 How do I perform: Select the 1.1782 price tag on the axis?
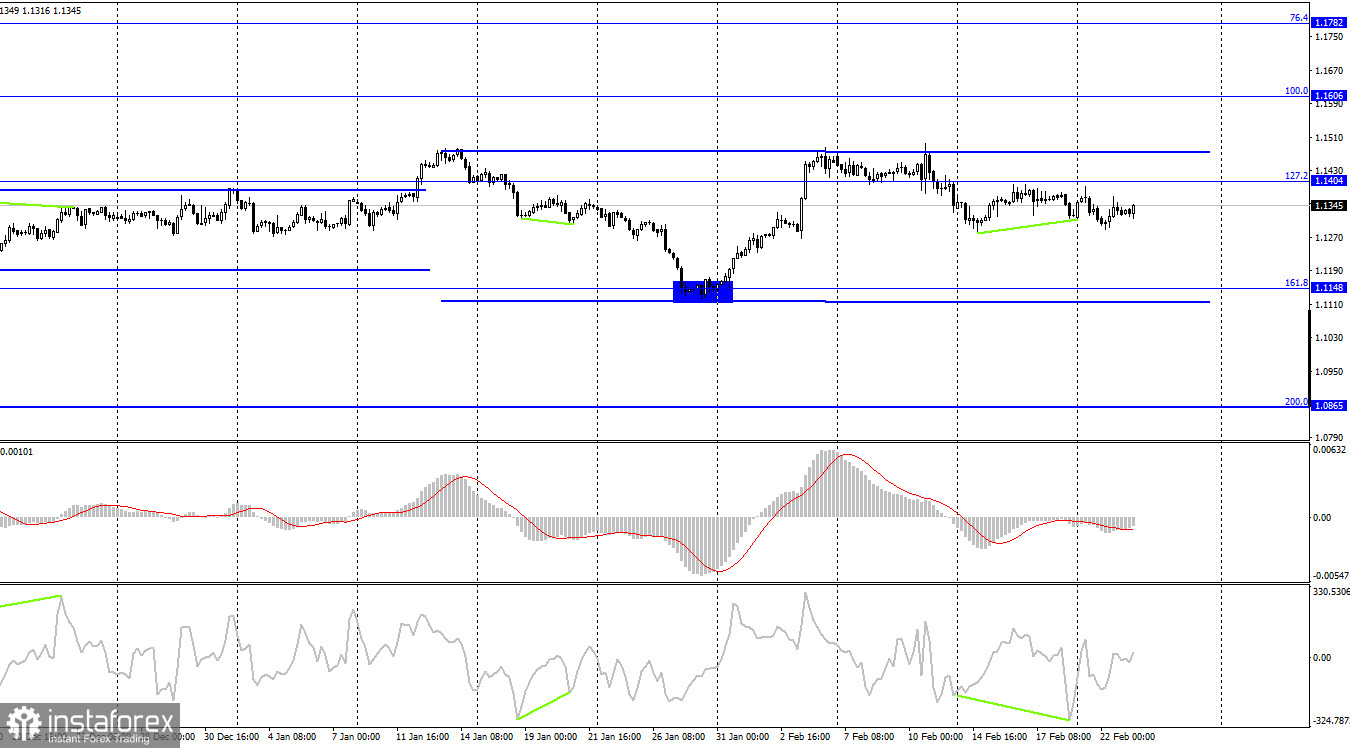(x=1329, y=22)
